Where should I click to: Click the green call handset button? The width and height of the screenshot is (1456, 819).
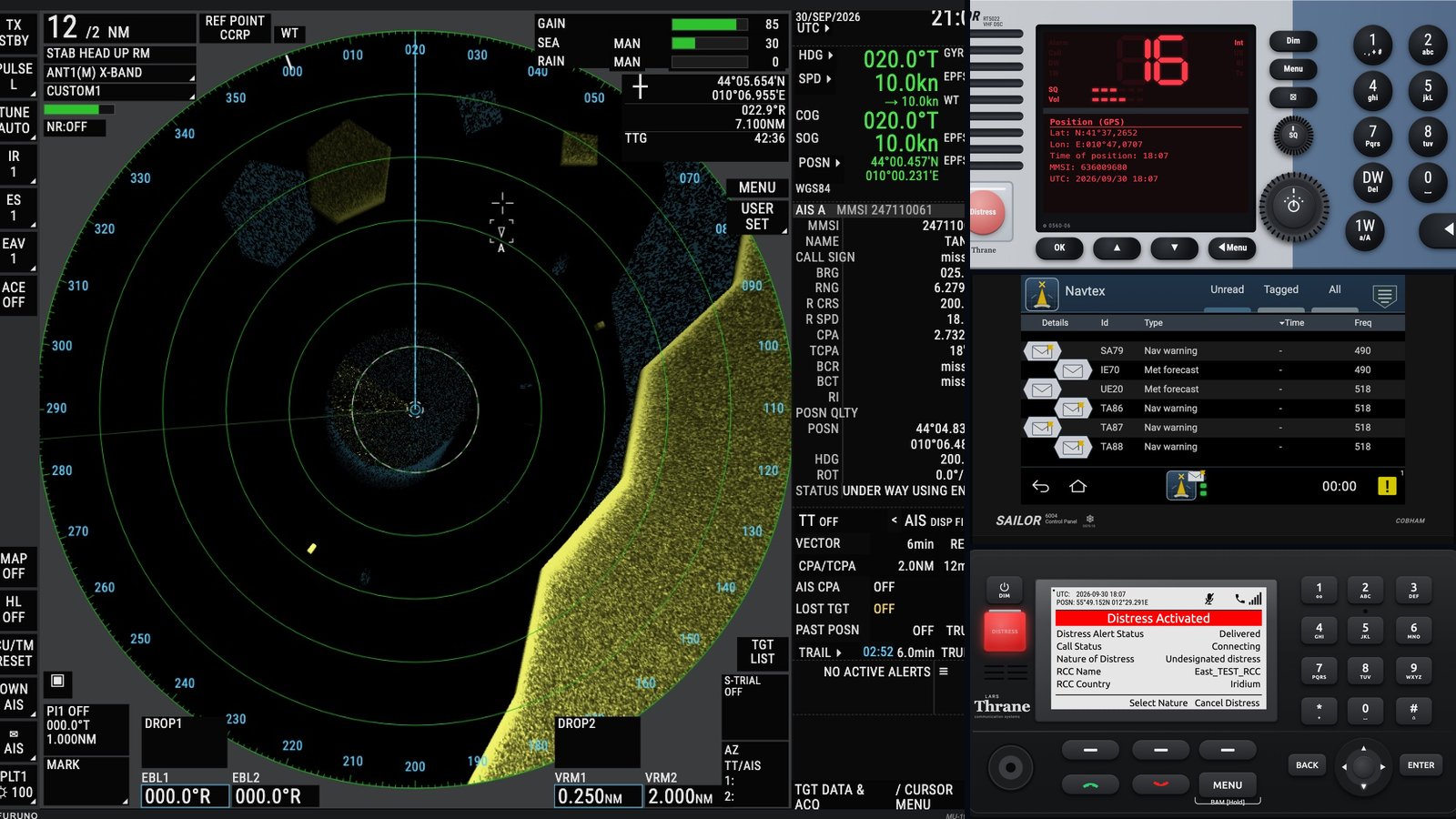click(x=1090, y=784)
